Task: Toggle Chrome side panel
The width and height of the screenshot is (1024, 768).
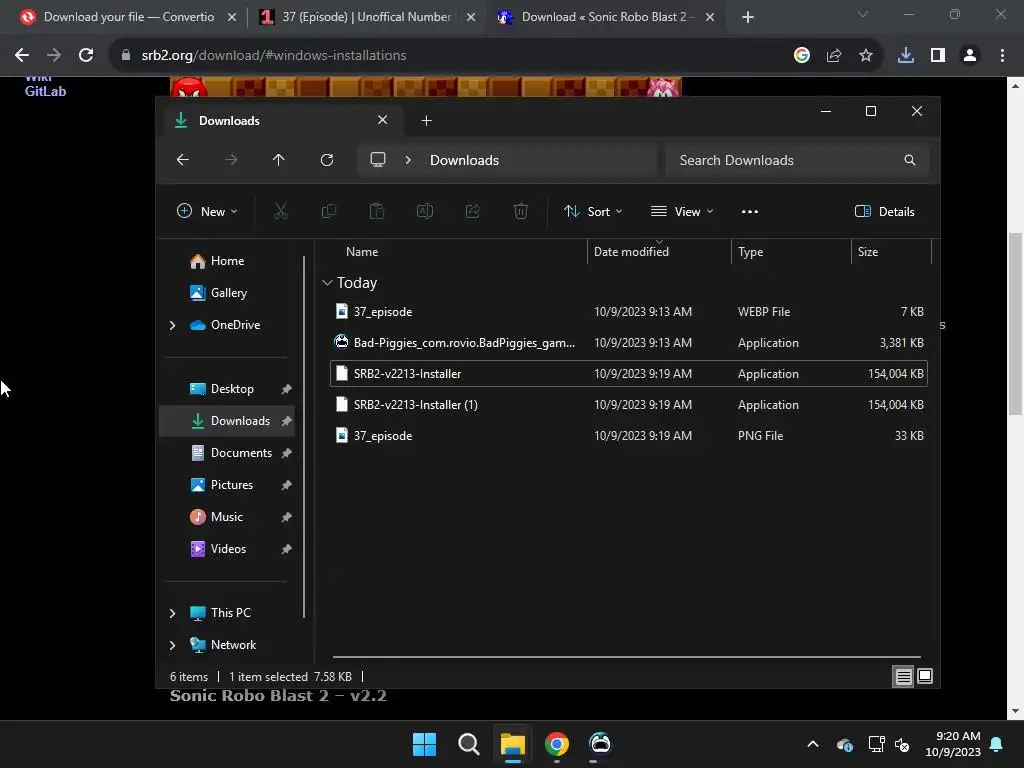Action: tap(938, 56)
